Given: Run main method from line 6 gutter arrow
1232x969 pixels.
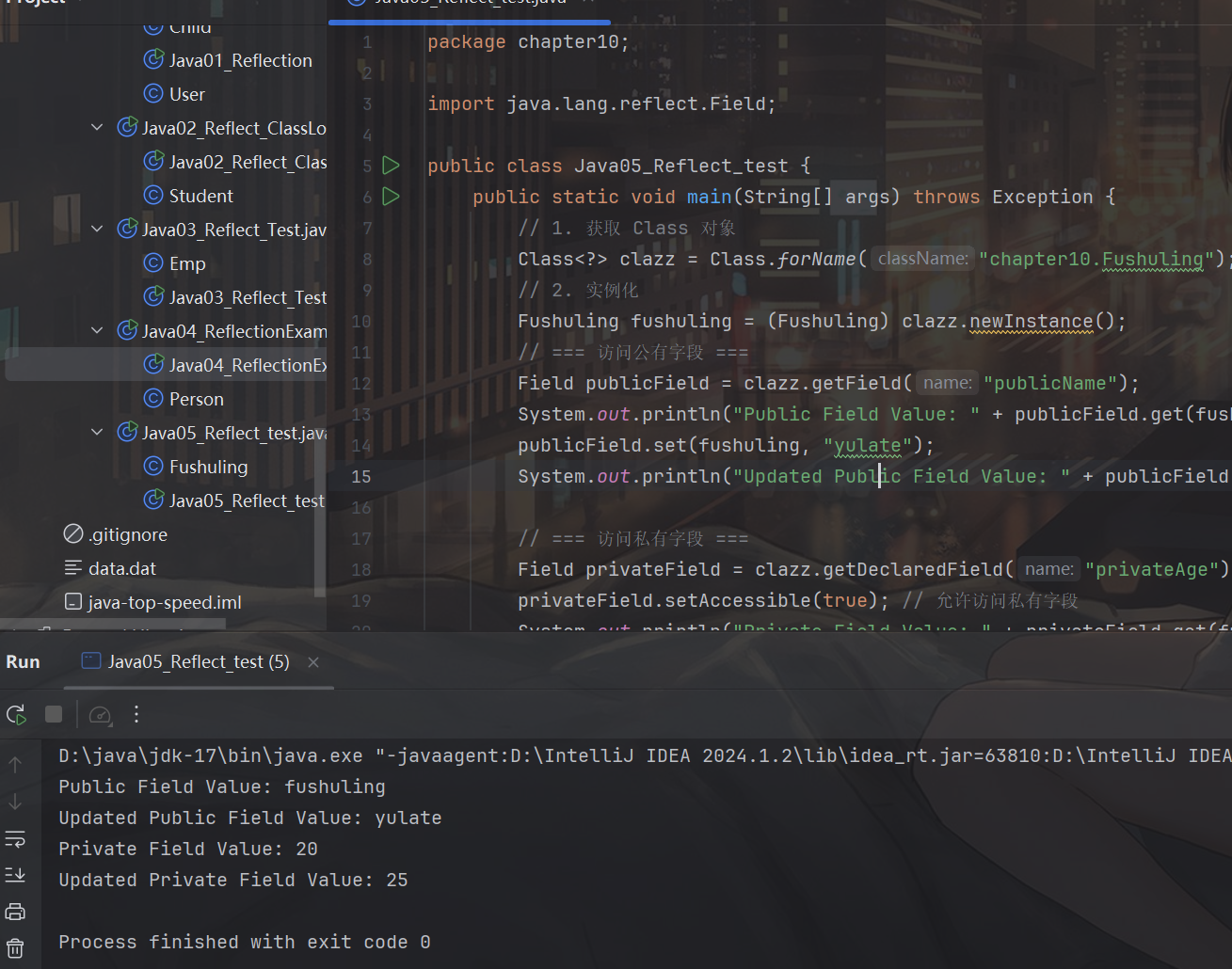Looking at the screenshot, I should coord(392,197).
